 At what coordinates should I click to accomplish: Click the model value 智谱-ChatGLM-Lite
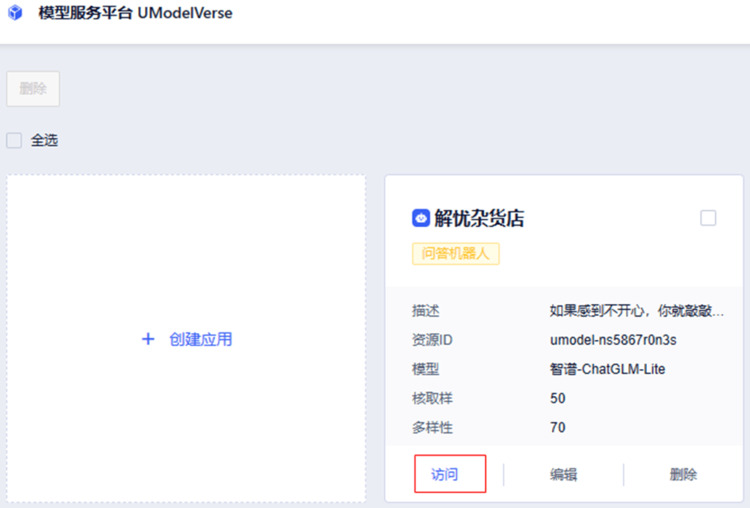point(607,369)
